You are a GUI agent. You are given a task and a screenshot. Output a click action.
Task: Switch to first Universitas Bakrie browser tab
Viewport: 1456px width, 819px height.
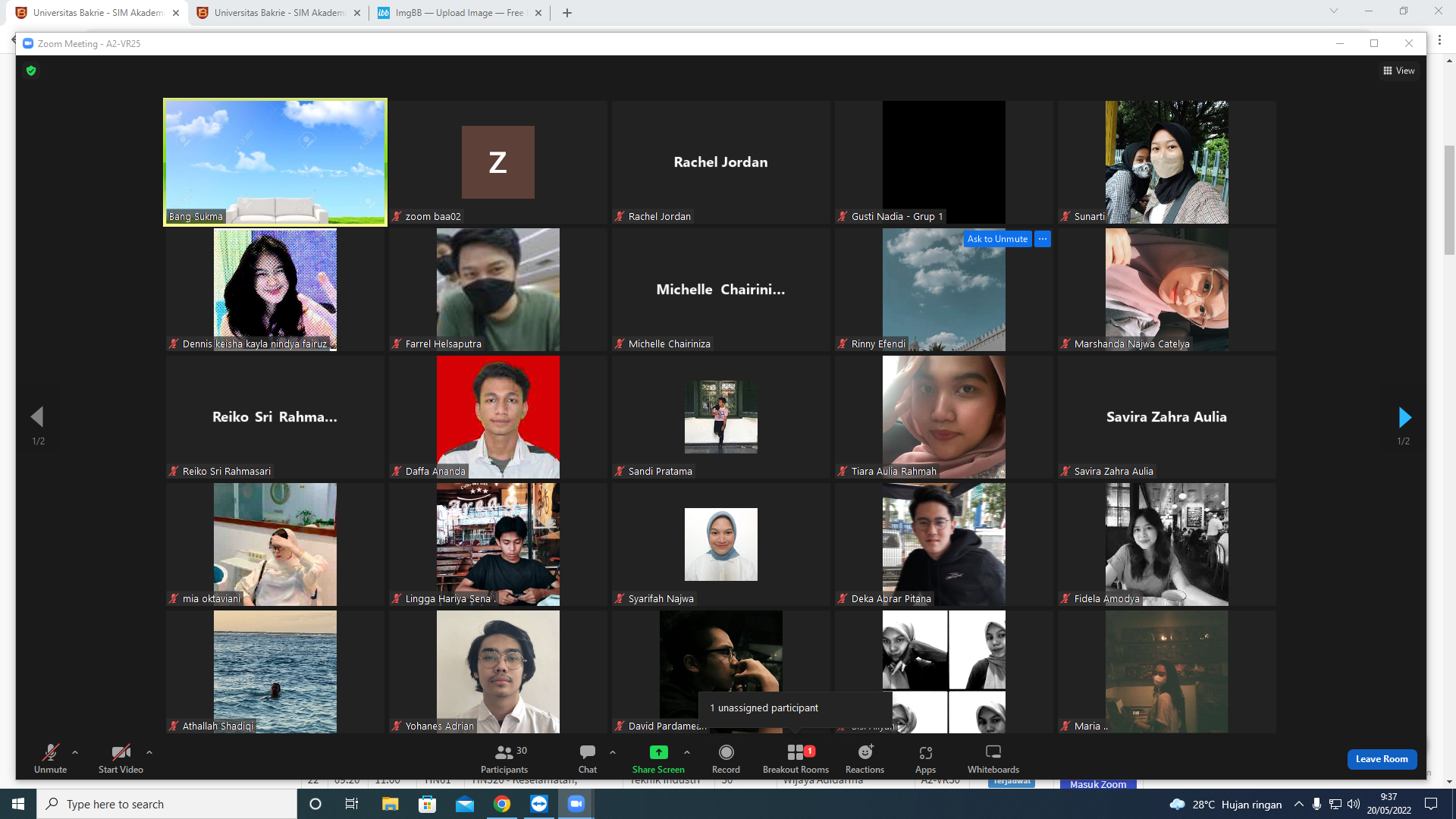(x=97, y=13)
